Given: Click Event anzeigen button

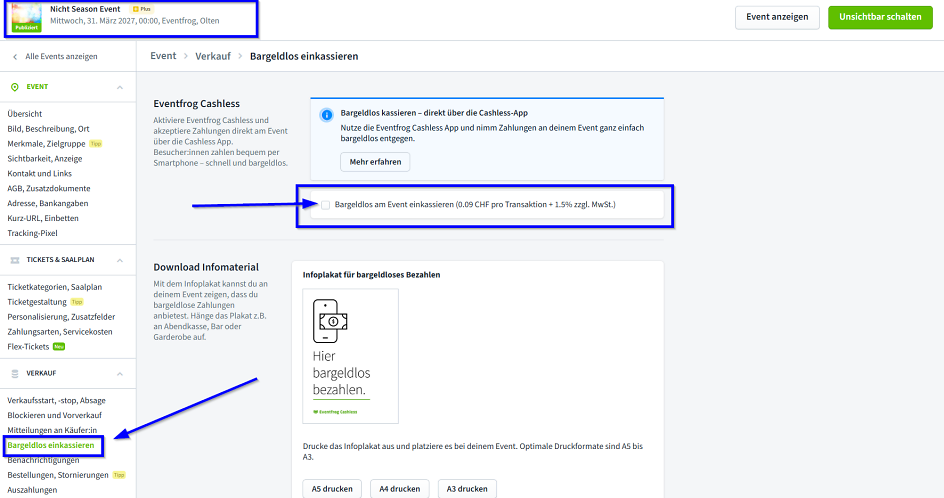Looking at the screenshot, I should tap(777, 17).
